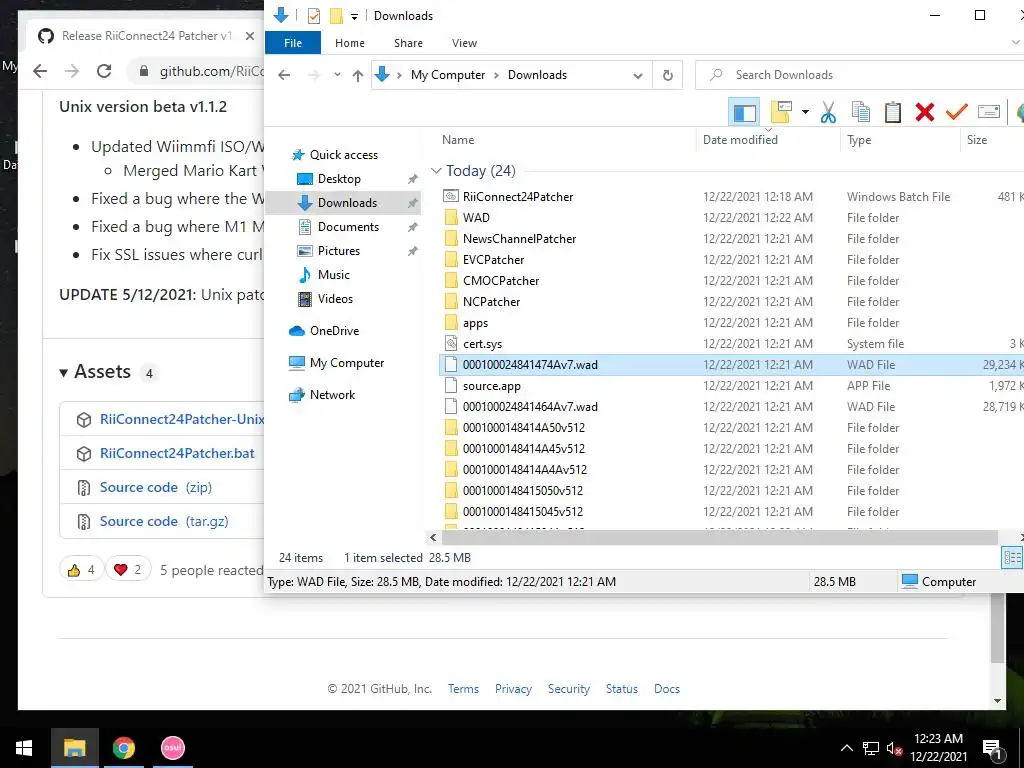Viewport: 1024px width, 768px height.
Task: Click the heart reaction button
Action: (x=128, y=570)
